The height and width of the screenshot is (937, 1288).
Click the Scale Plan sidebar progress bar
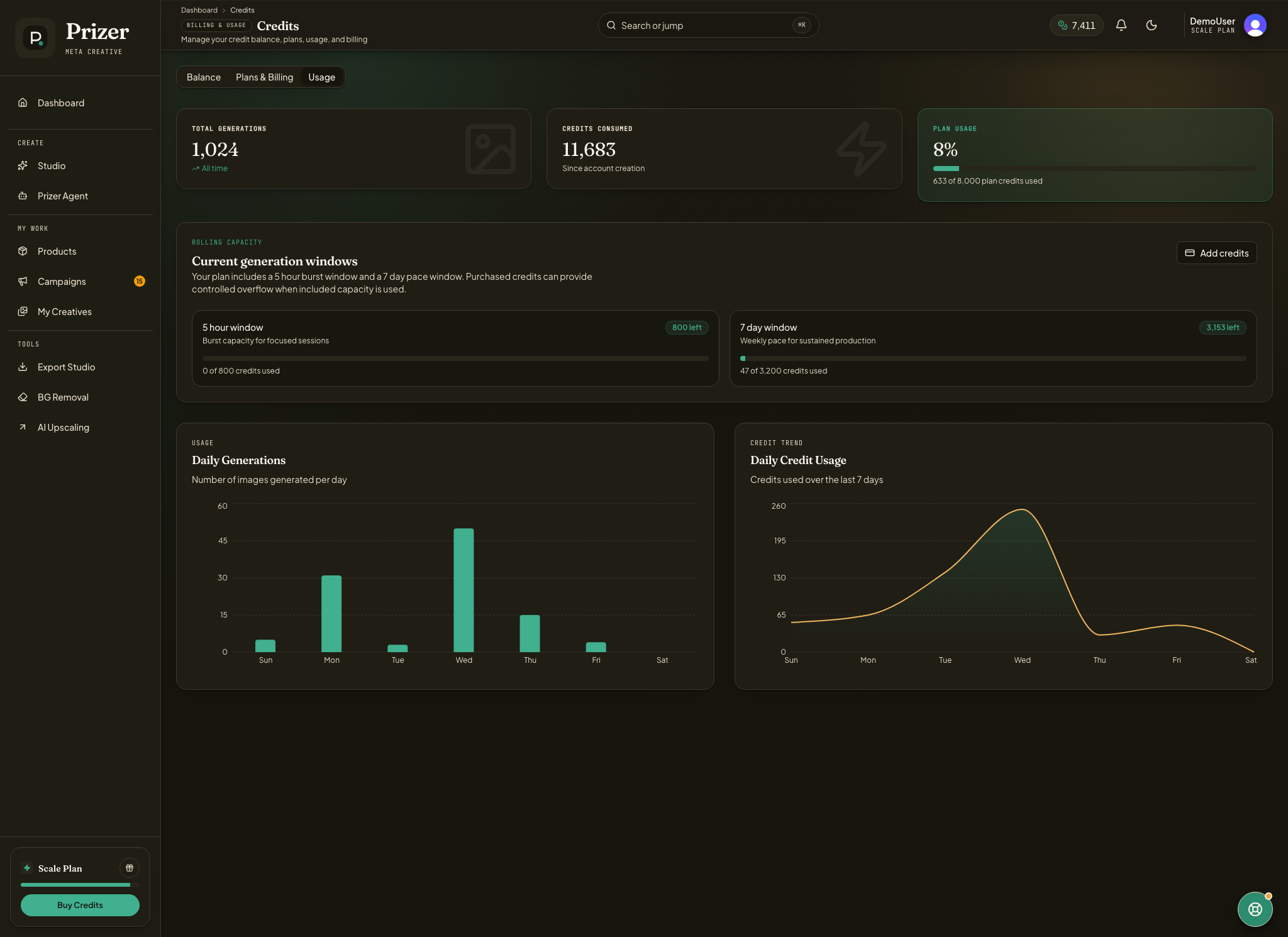(x=80, y=885)
